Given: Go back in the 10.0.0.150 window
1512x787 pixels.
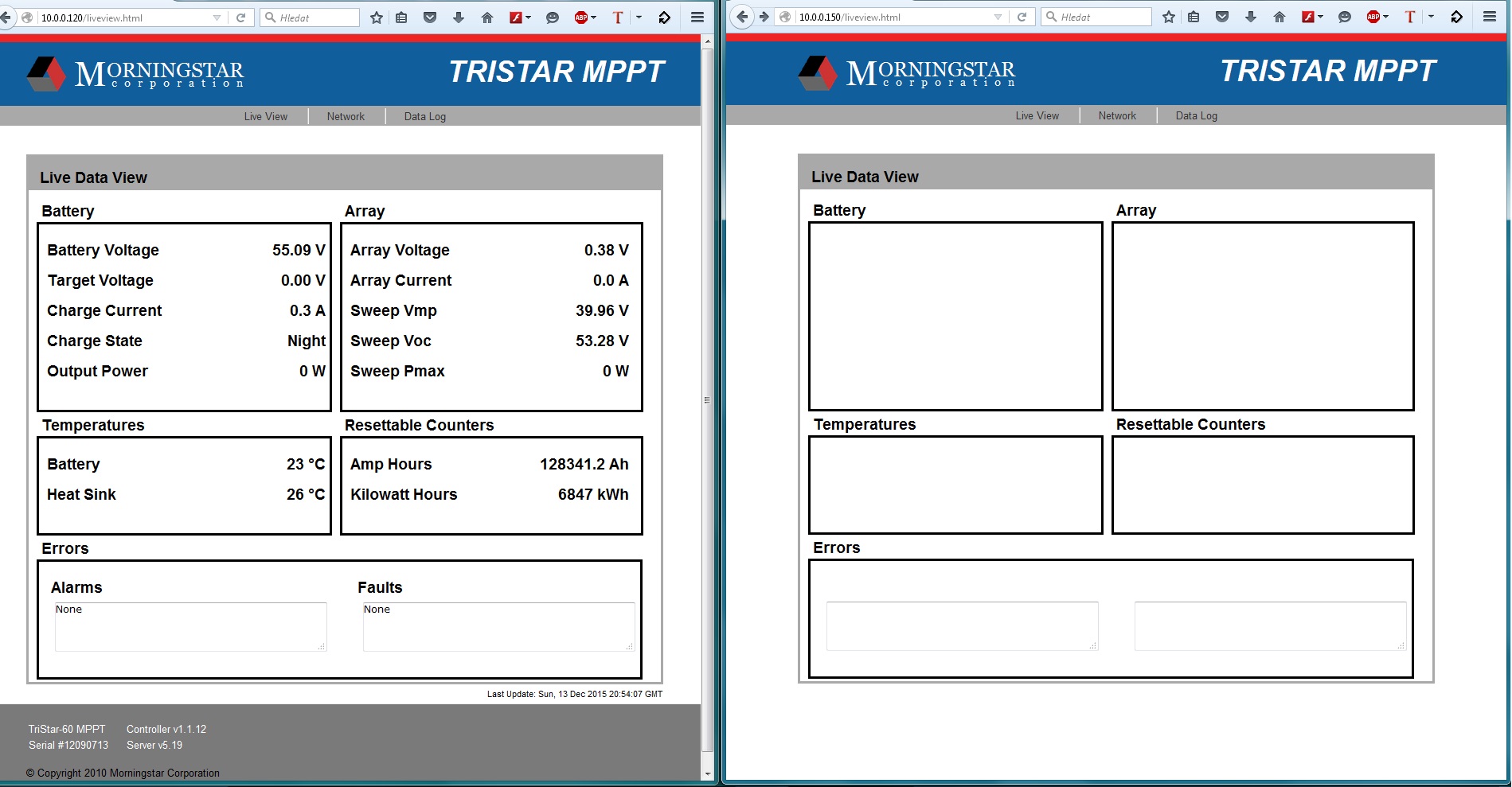Looking at the screenshot, I should 742,17.
